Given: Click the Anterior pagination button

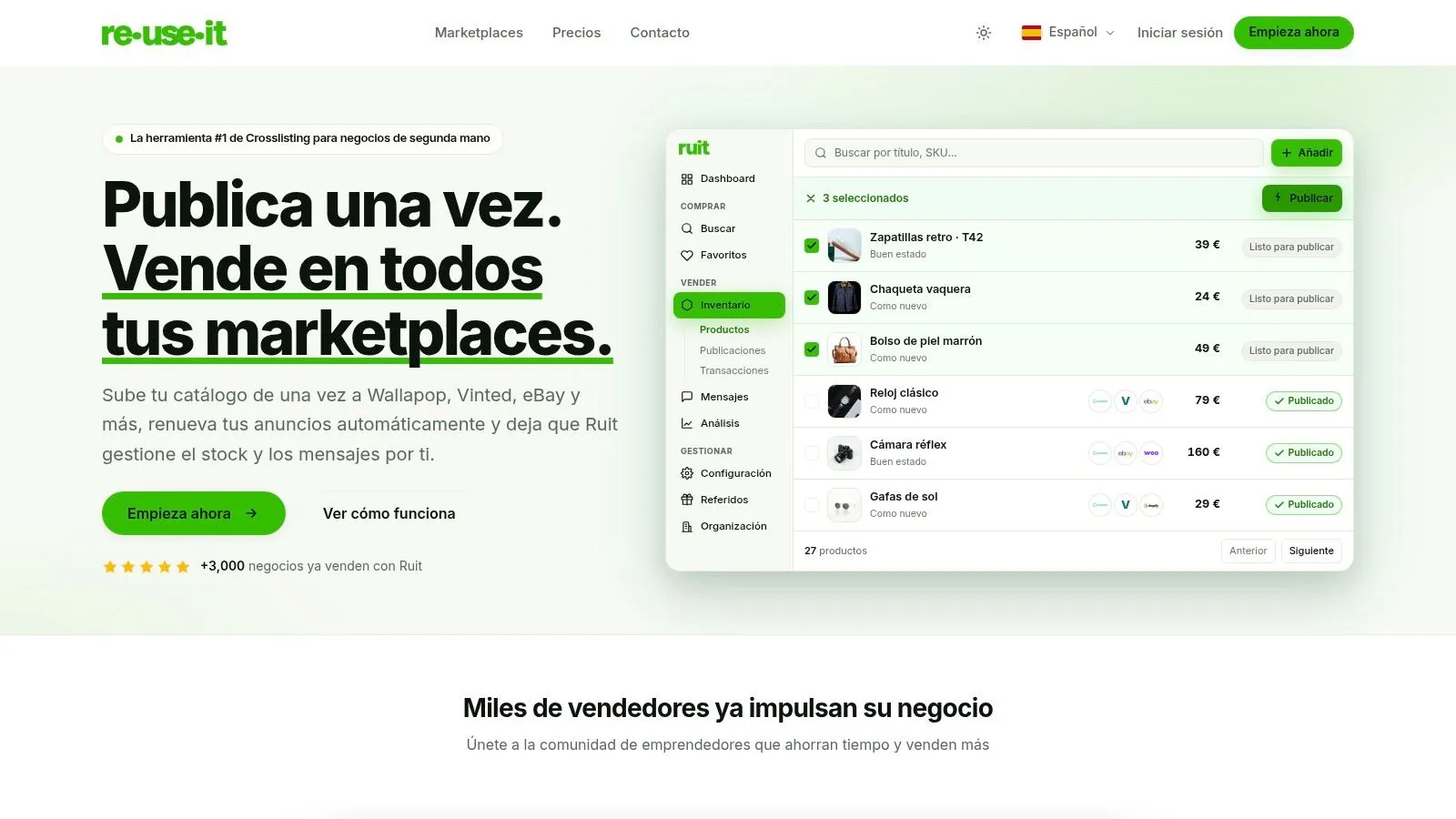Looking at the screenshot, I should click(1248, 551).
